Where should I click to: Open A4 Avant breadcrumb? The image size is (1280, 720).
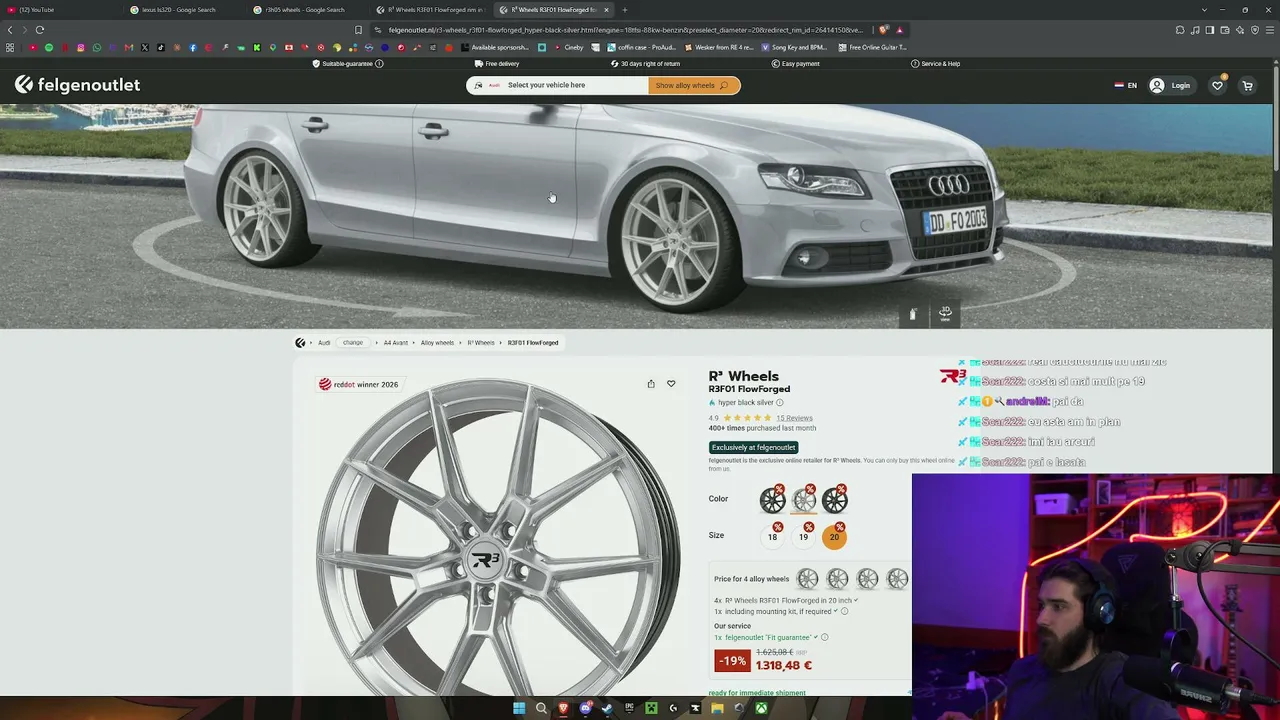(396, 343)
